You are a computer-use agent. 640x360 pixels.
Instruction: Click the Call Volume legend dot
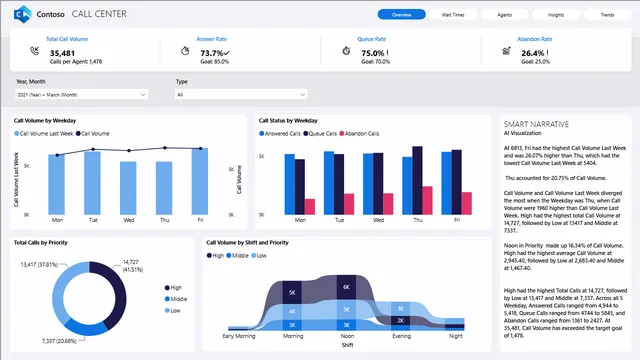[78, 133]
